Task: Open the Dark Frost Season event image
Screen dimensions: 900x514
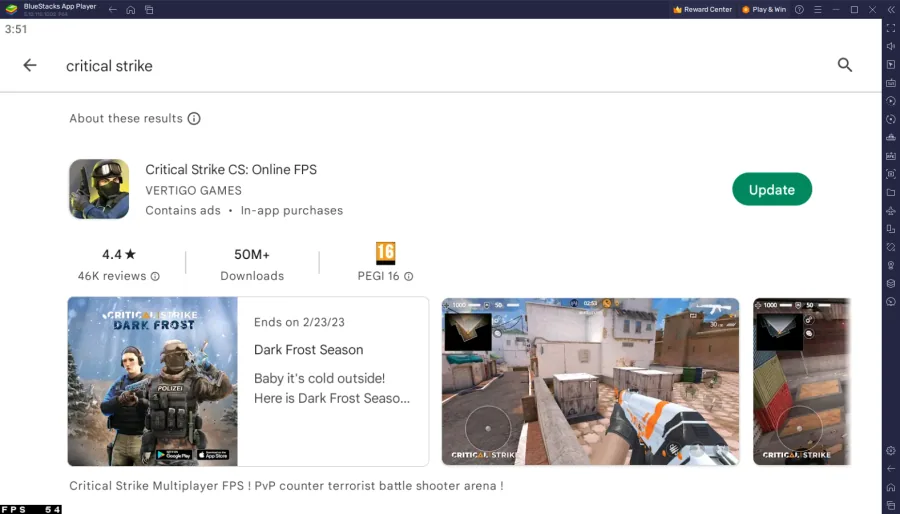Action: pyautogui.click(x=153, y=381)
